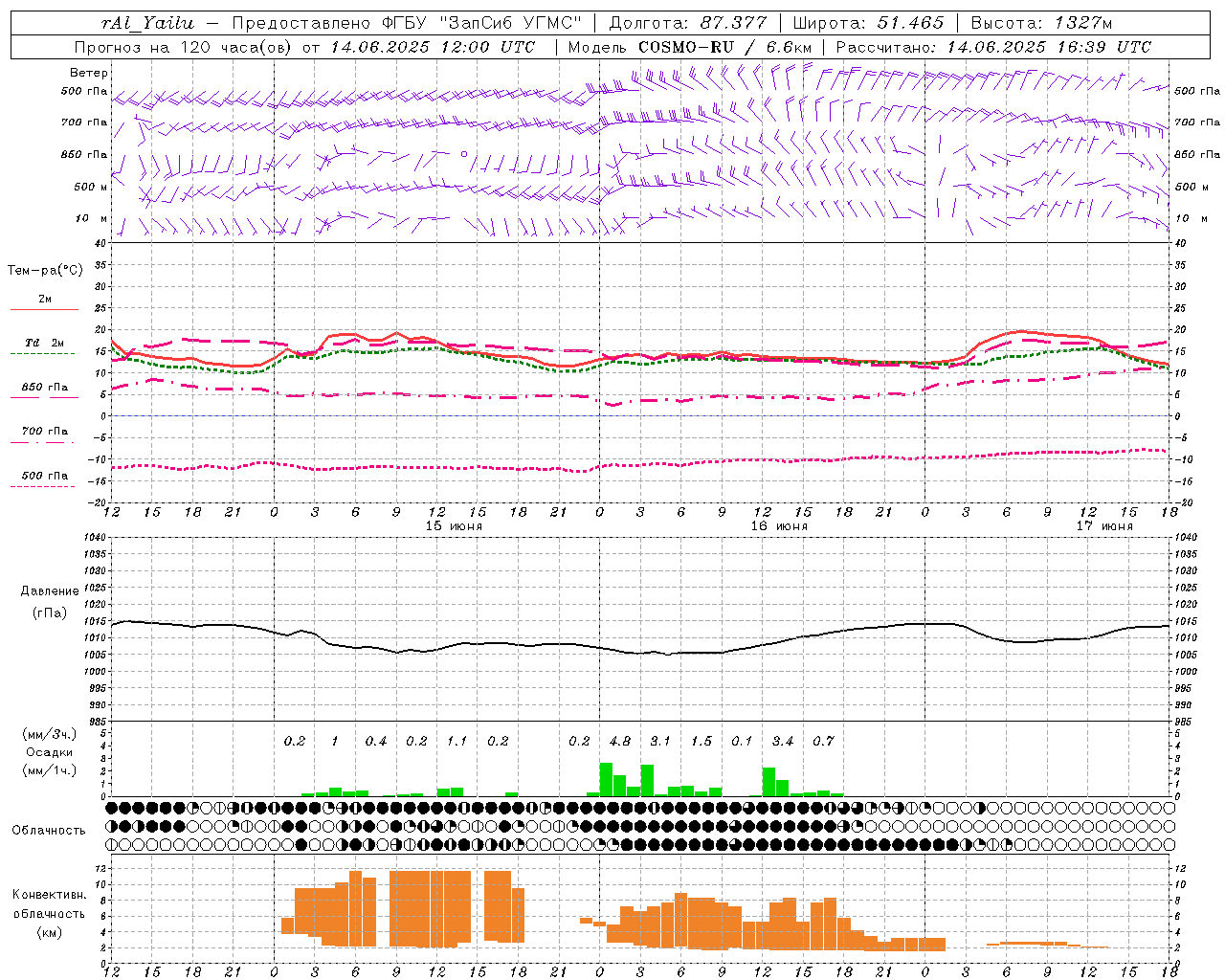
Task: Click the calculation time 14.06.2025 16:39 UTC
Action: coord(1049,47)
